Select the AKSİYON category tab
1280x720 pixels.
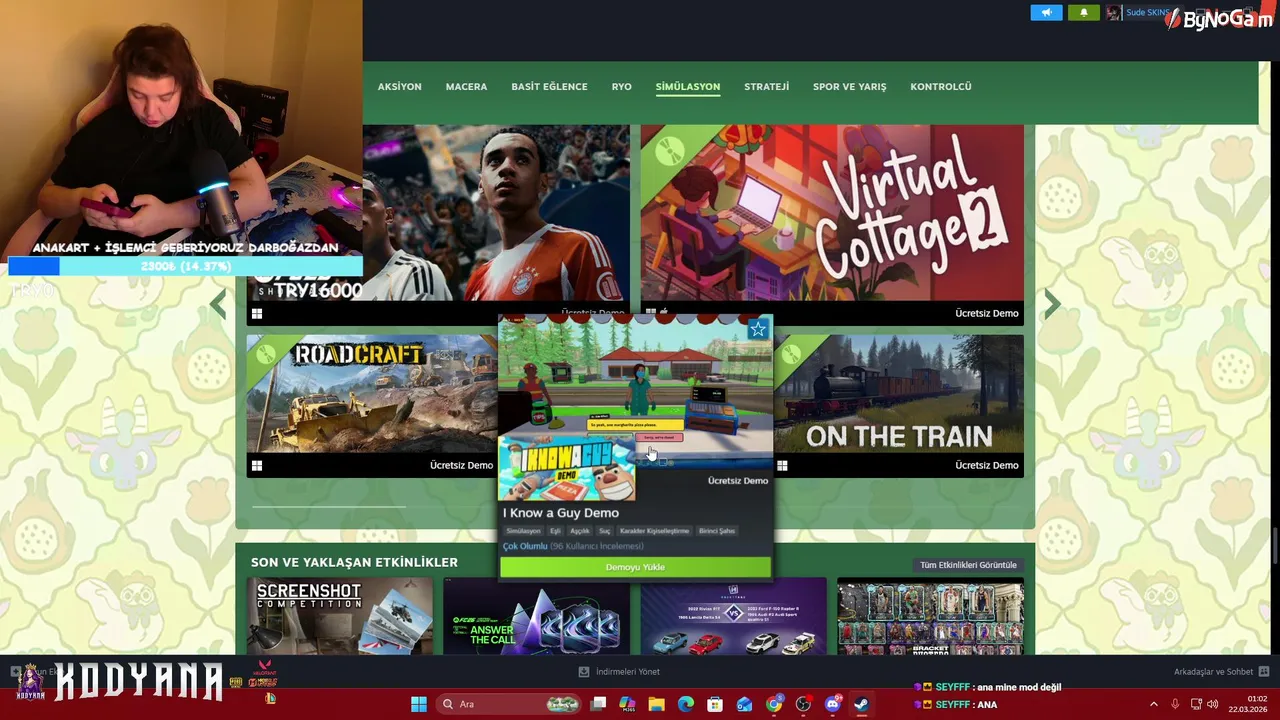tap(400, 87)
